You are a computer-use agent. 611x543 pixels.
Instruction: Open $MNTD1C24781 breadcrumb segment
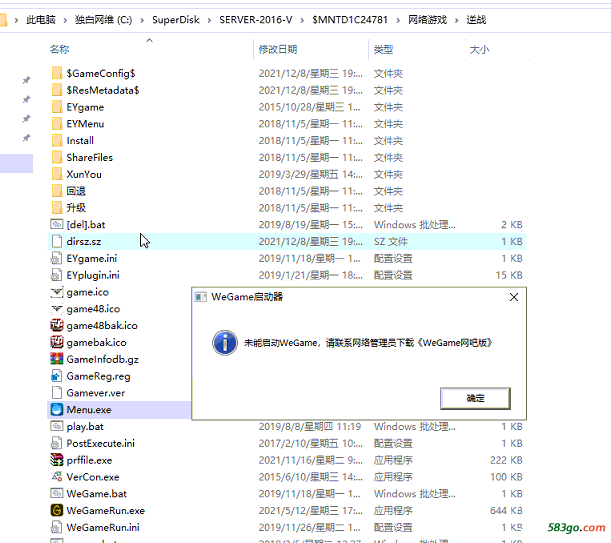[350, 19]
